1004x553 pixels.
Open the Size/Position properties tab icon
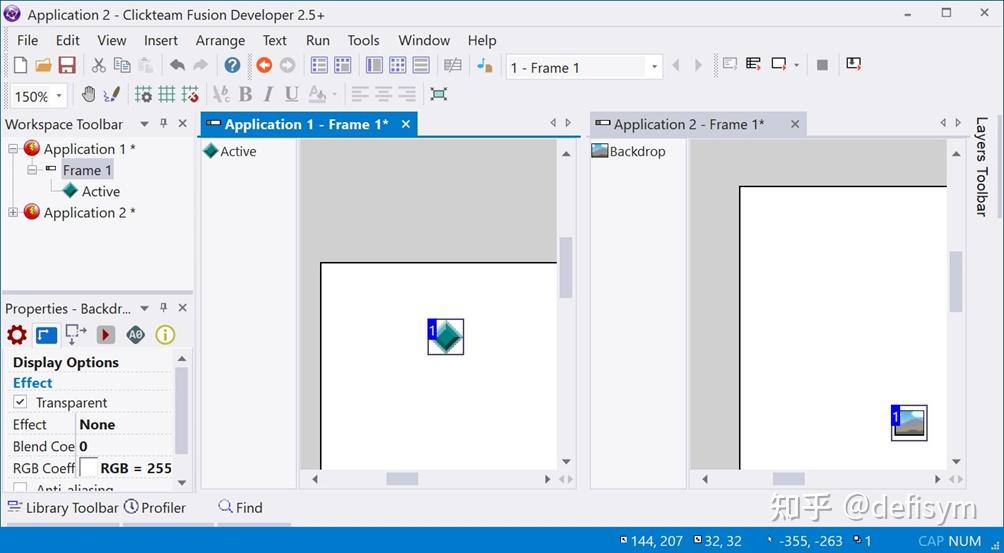click(76, 334)
